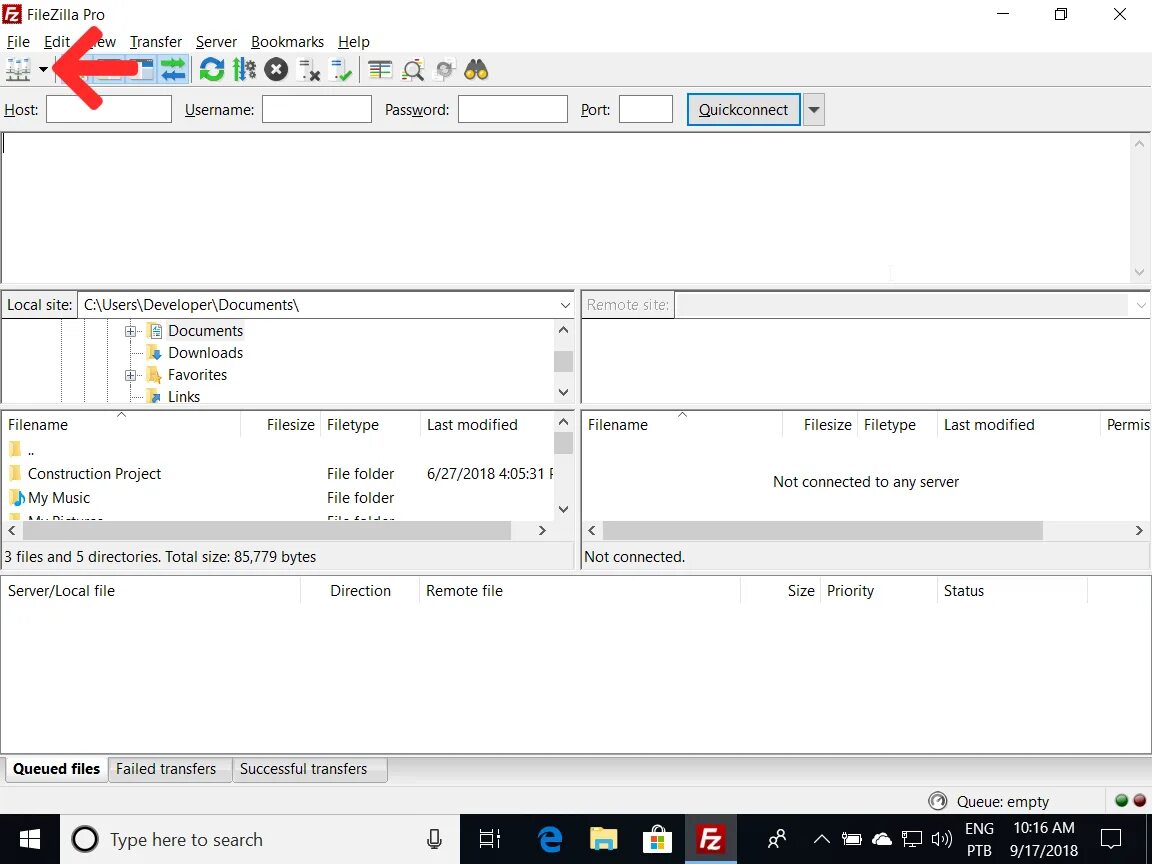
Task: Open the directory listing filters dialog
Action: pyautogui.click(x=380, y=70)
